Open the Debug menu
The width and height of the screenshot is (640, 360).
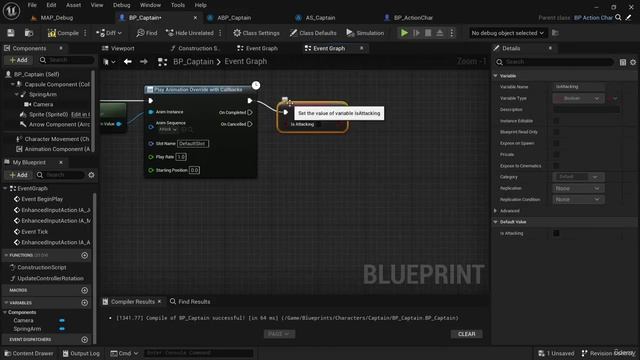click(122, 5)
